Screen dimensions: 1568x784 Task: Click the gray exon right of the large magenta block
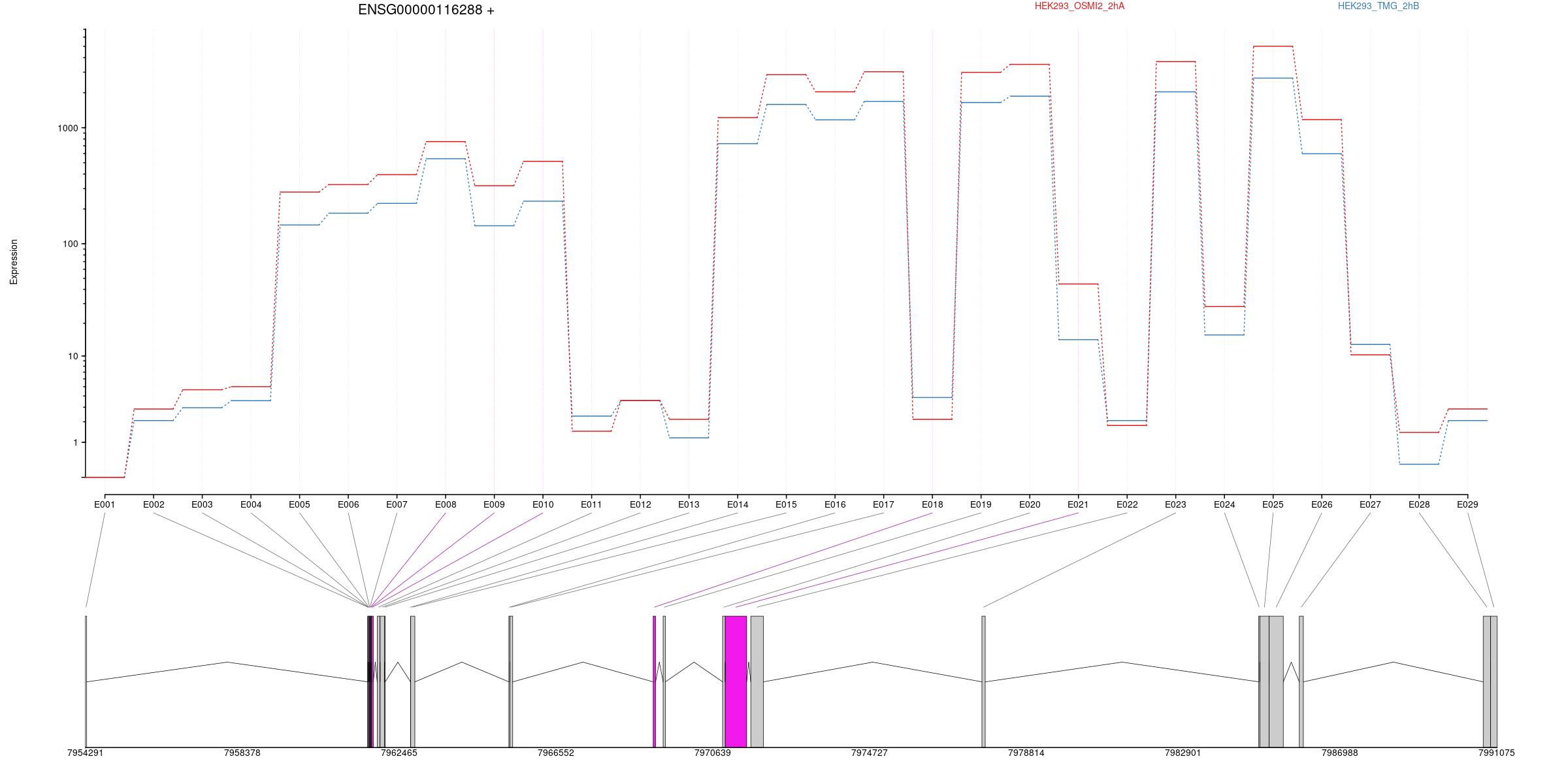(757, 681)
